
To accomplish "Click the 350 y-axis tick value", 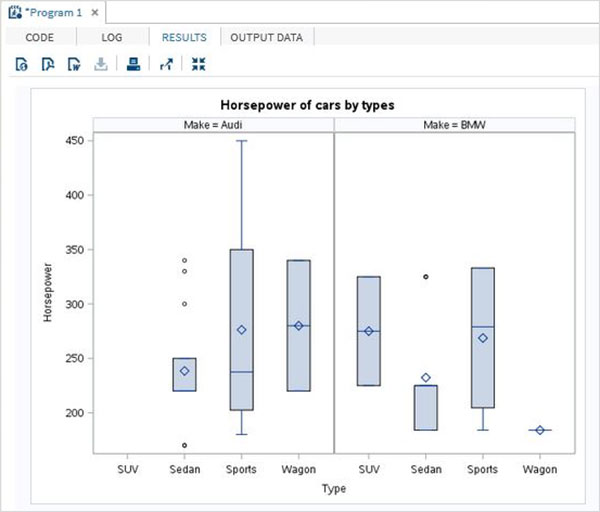I will 74,249.
